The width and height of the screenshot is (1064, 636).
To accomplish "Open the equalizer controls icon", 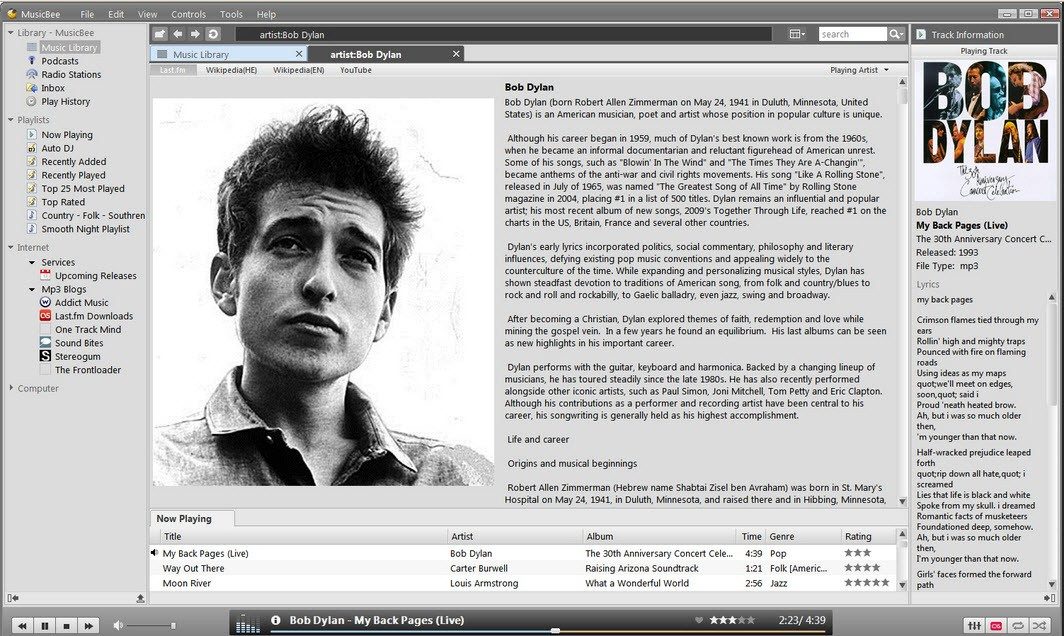I will click(974, 625).
